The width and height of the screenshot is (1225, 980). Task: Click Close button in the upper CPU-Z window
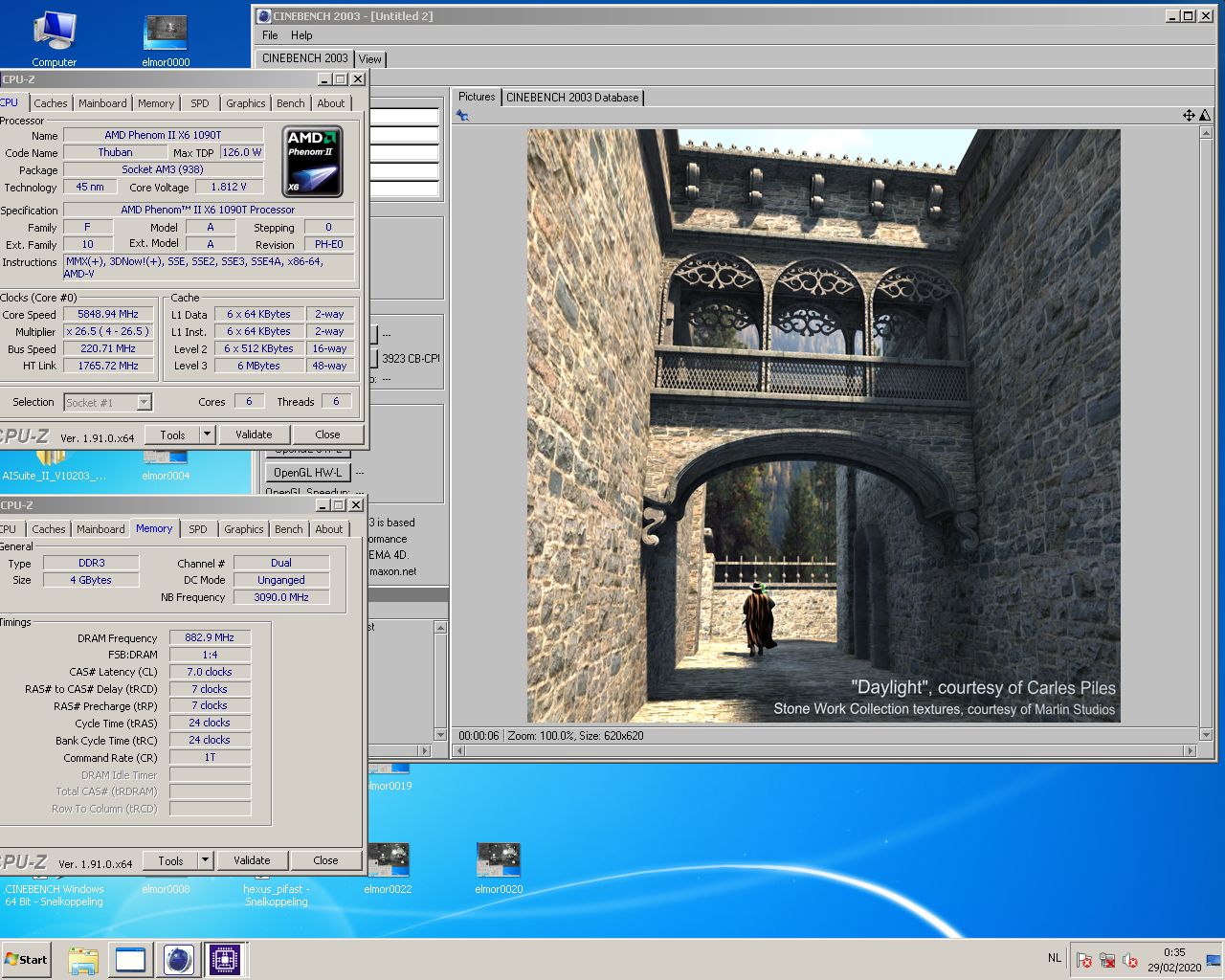click(x=327, y=434)
